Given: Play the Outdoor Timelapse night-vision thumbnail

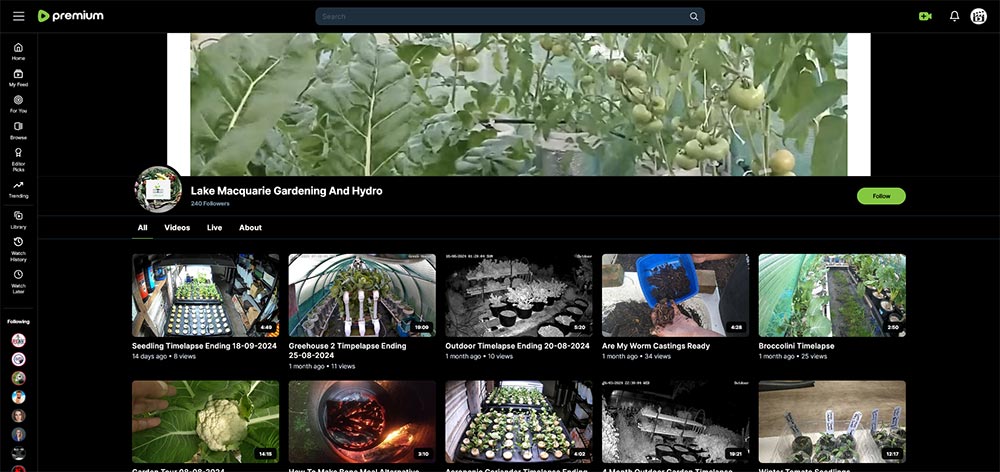Looking at the screenshot, I should (518, 295).
